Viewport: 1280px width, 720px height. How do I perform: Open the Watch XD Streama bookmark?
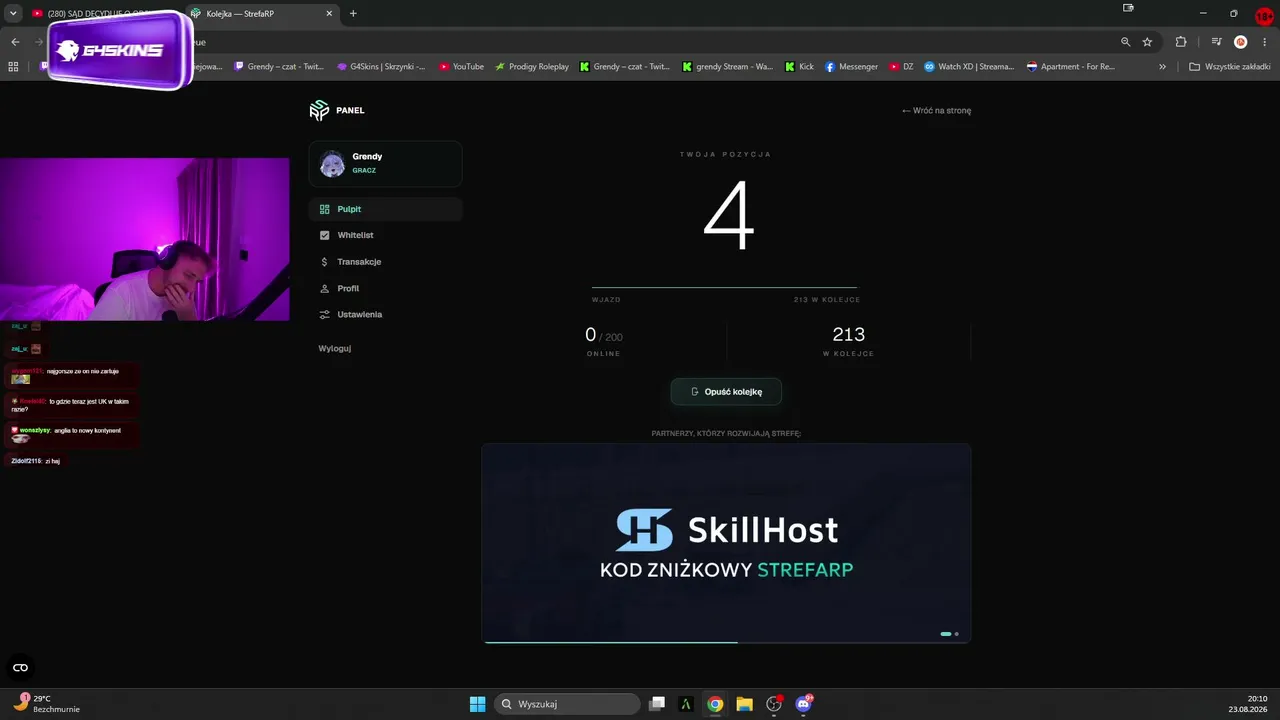[x=969, y=67]
